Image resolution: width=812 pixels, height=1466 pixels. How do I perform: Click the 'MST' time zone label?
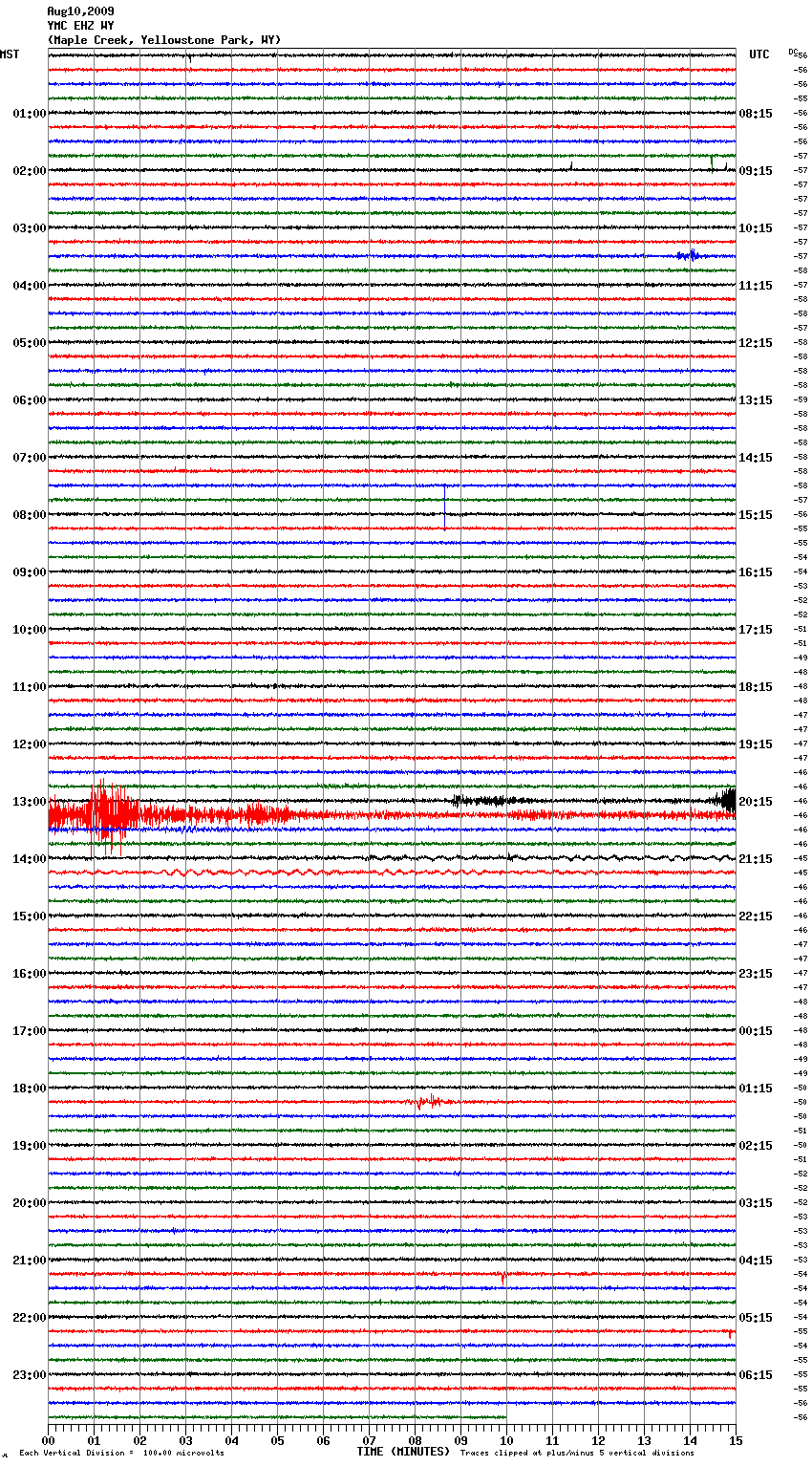tap(10, 54)
